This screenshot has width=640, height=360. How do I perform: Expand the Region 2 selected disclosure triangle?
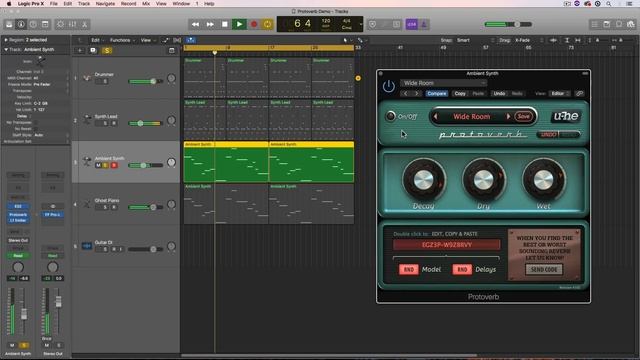point(6,40)
